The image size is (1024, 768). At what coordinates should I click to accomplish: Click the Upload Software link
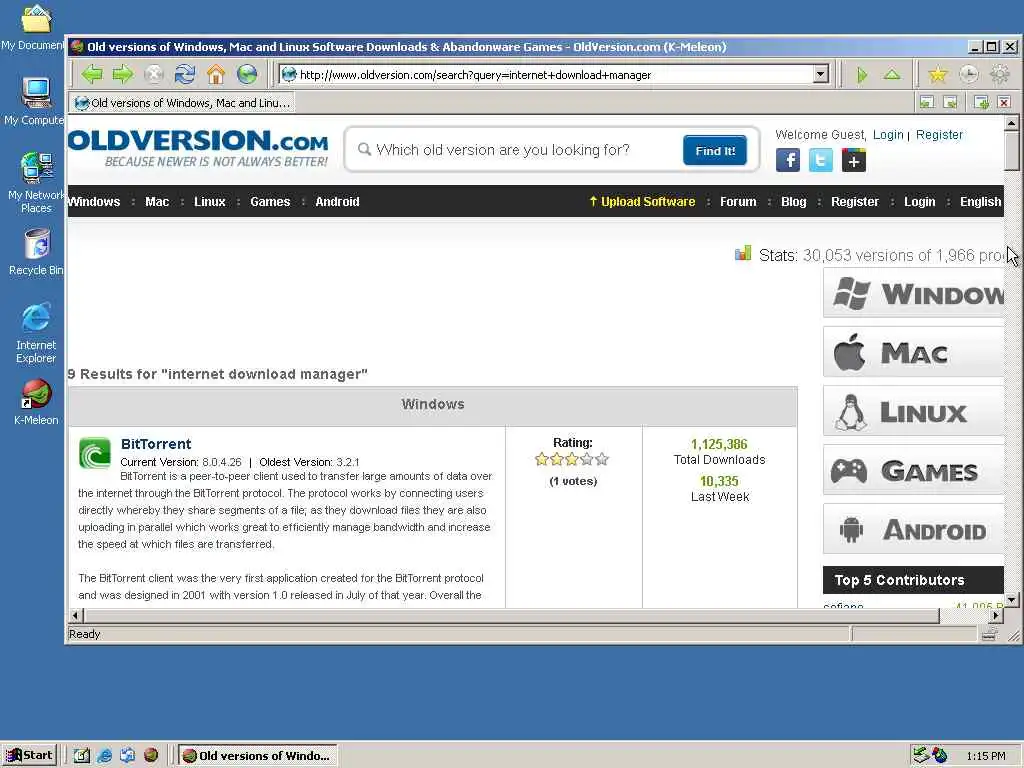click(x=642, y=202)
